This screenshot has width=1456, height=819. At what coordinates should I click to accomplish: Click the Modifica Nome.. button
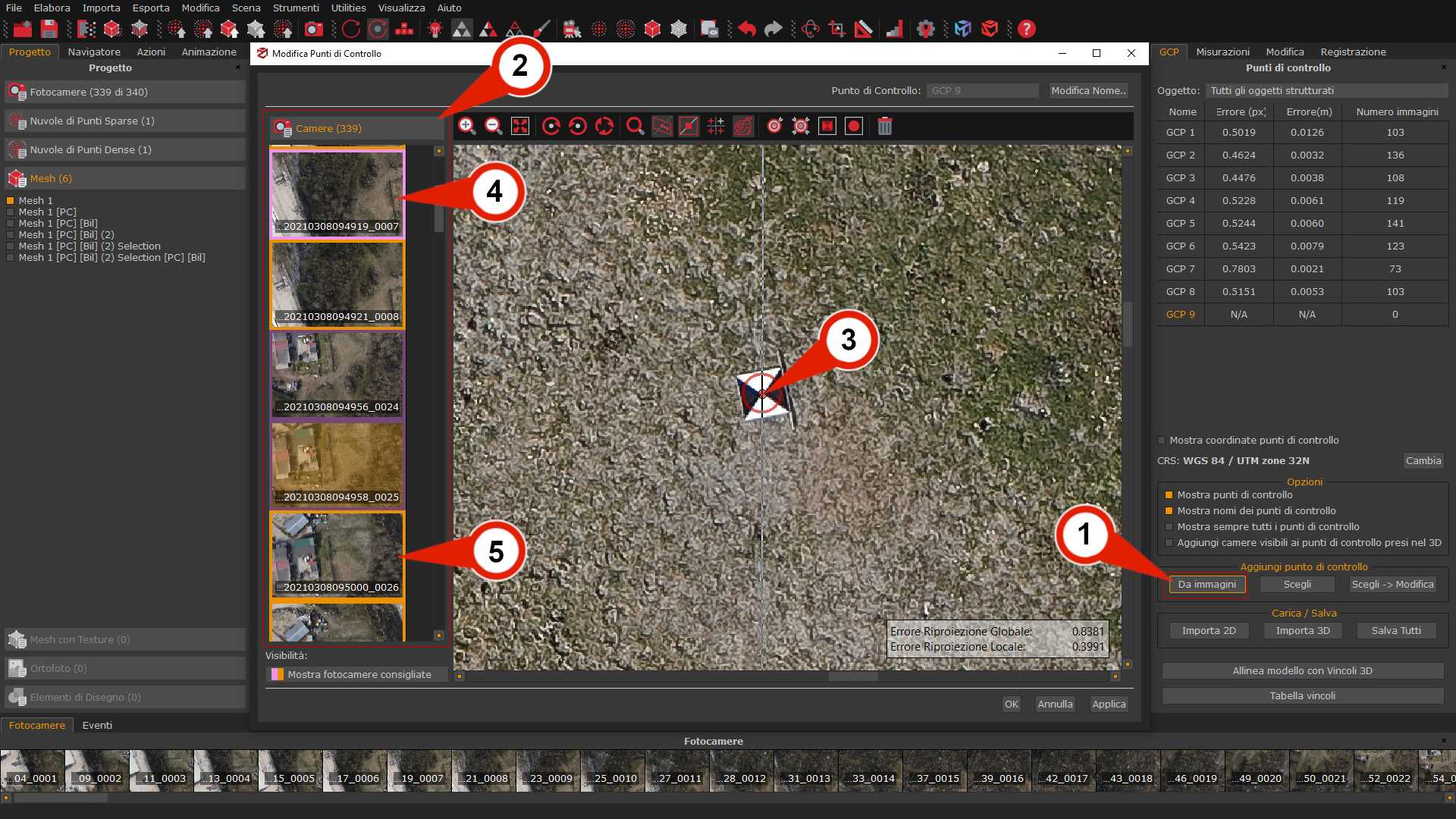pyautogui.click(x=1089, y=90)
